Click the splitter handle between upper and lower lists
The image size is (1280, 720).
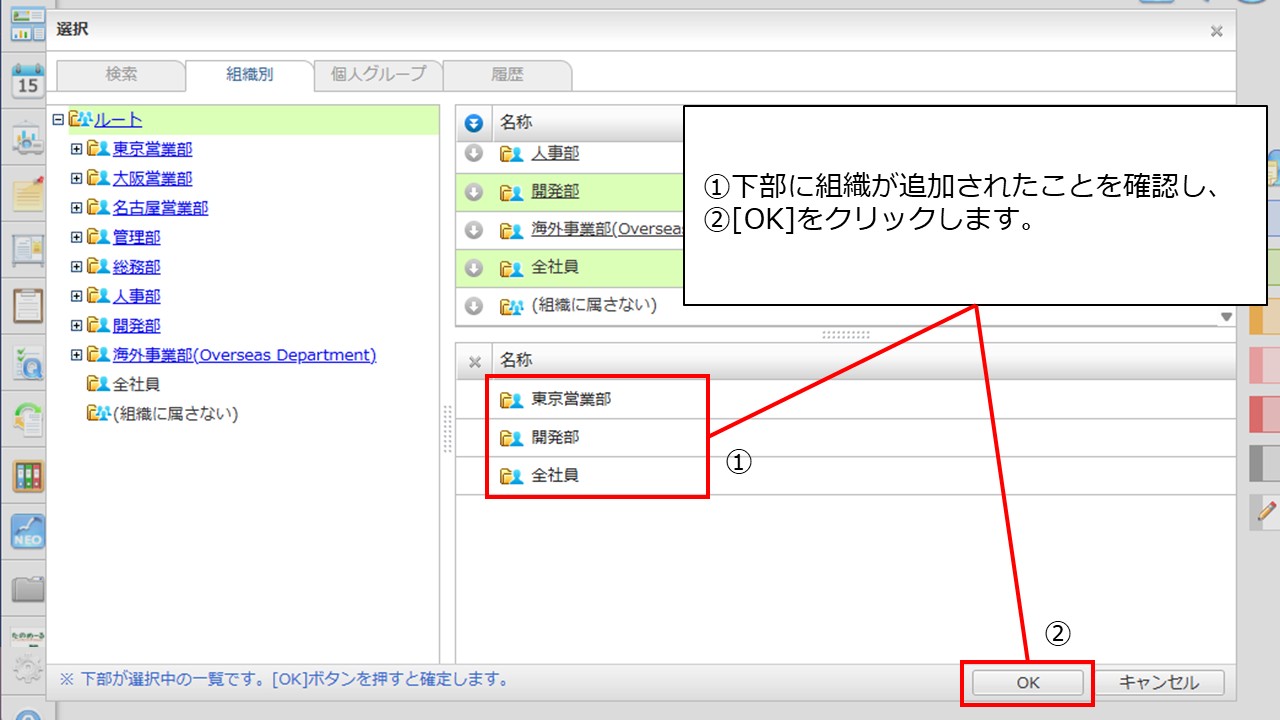point(845,334)
